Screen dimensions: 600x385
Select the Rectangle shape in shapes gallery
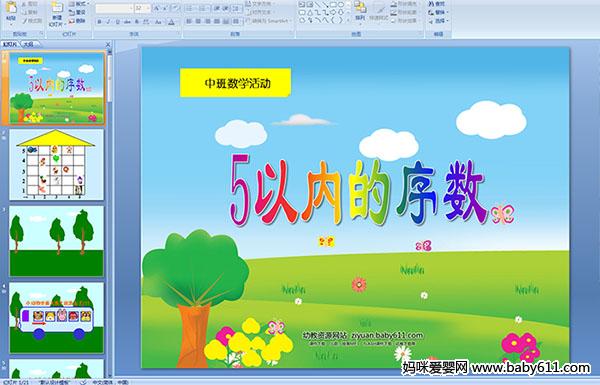333,5
